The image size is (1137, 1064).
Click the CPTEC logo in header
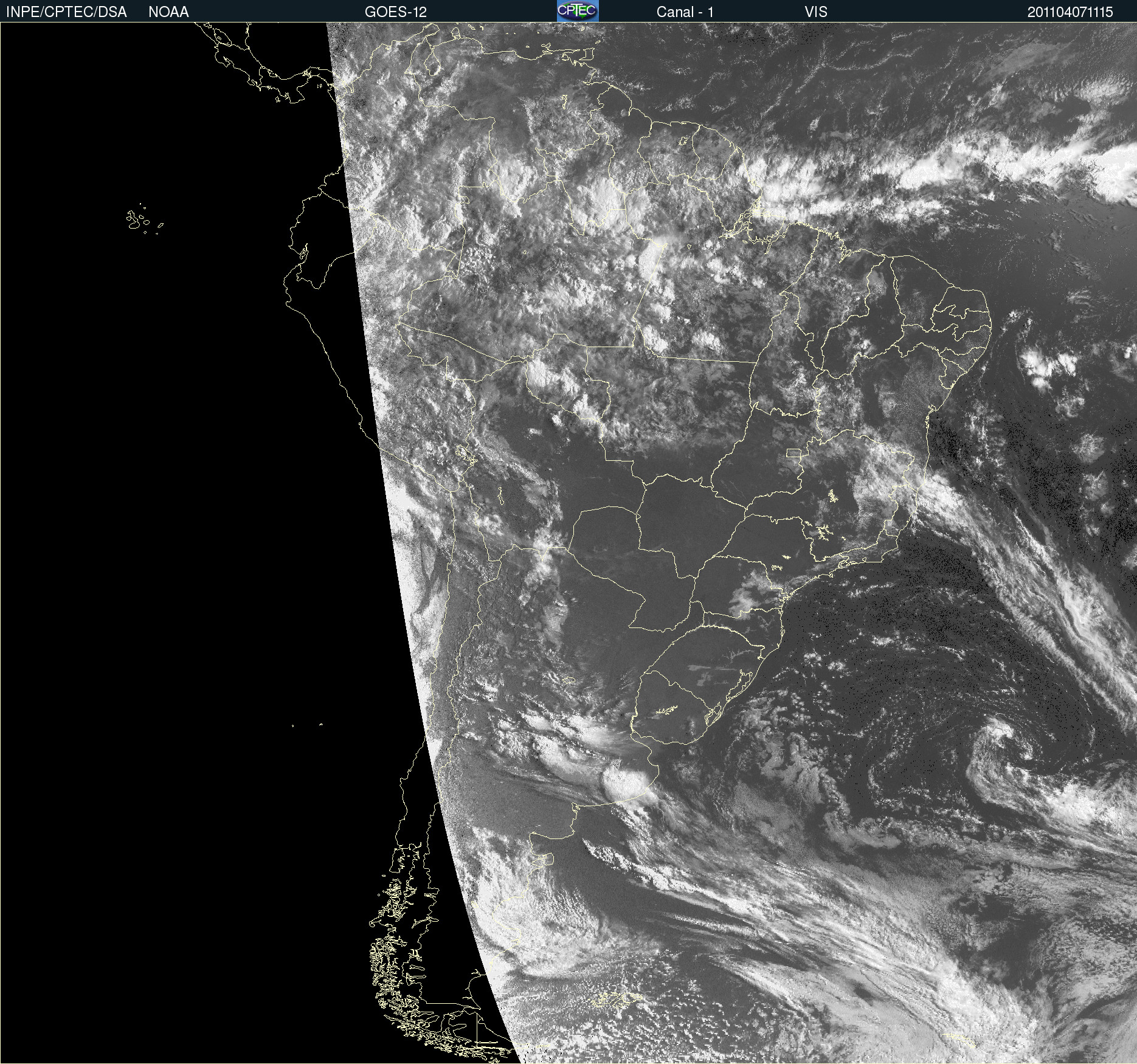pos(578,11)
